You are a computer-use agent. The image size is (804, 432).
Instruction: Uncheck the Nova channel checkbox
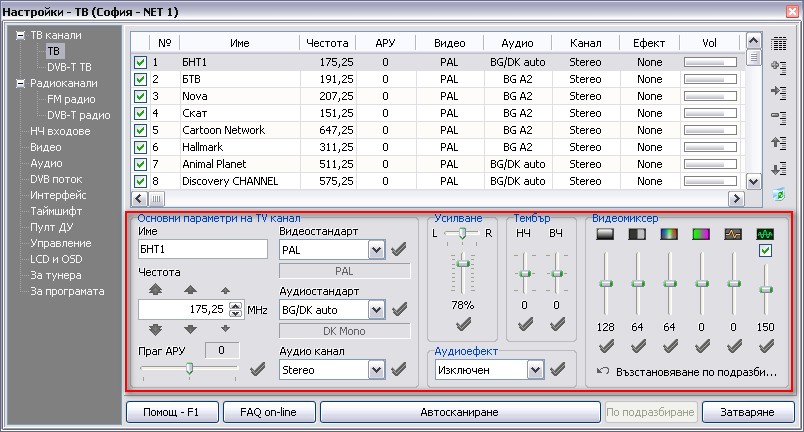(140, 96)
